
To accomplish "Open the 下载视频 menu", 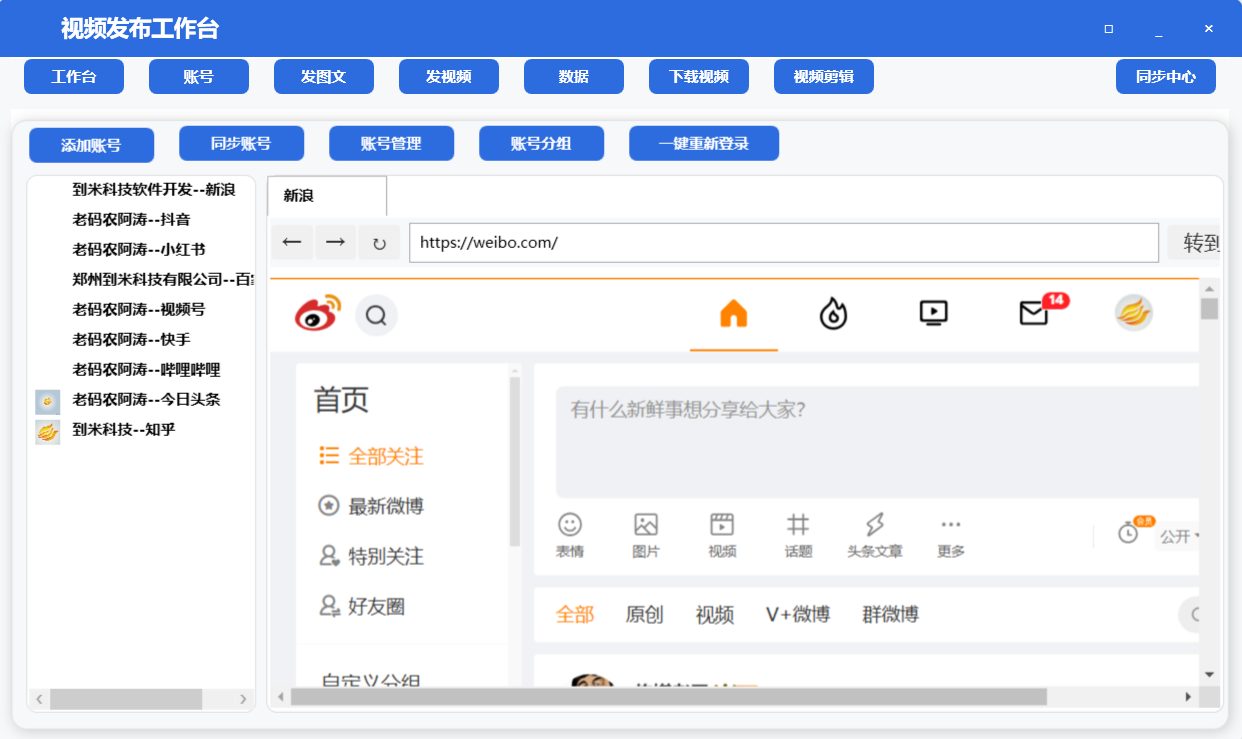I will click(x=699, y=76).
